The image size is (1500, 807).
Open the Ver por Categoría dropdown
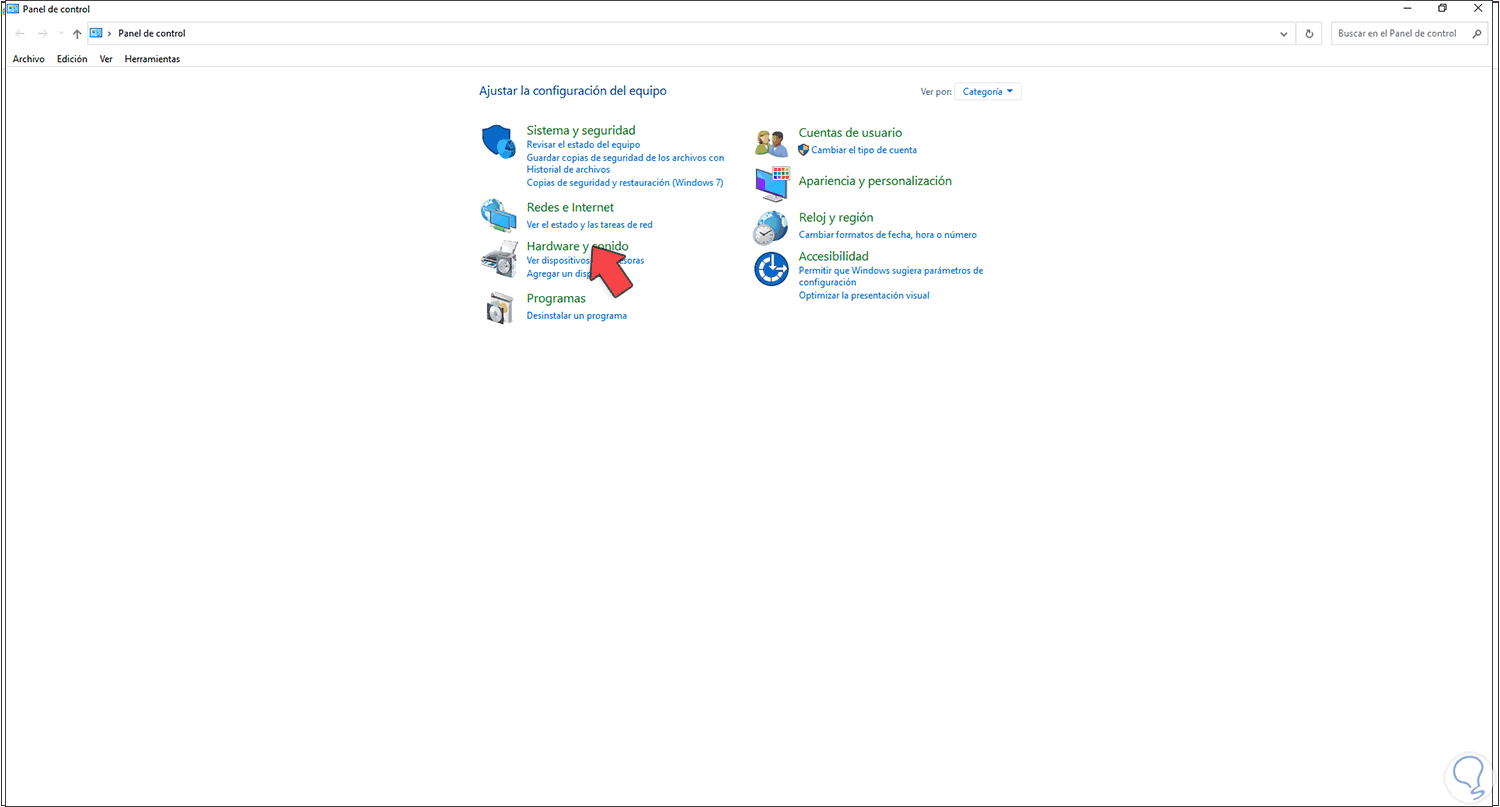tap(988, 91)
